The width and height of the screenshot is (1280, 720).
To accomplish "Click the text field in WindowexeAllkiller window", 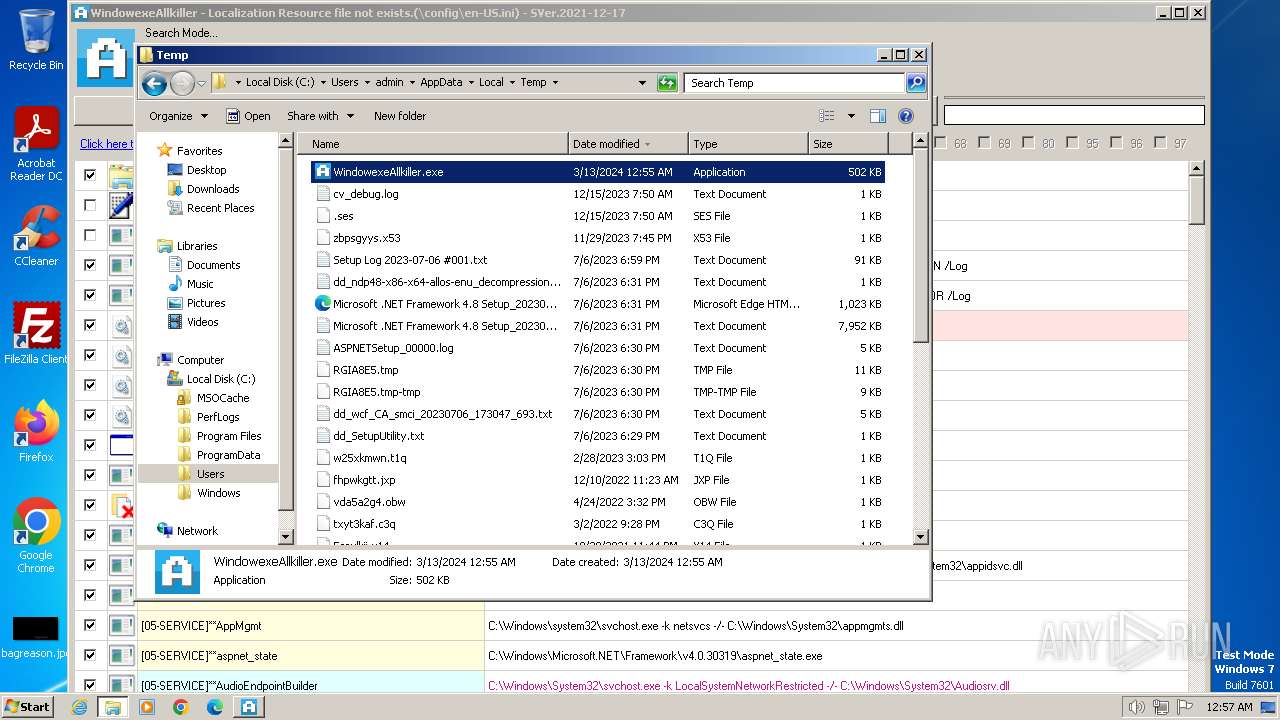I will pos(1074,115).
